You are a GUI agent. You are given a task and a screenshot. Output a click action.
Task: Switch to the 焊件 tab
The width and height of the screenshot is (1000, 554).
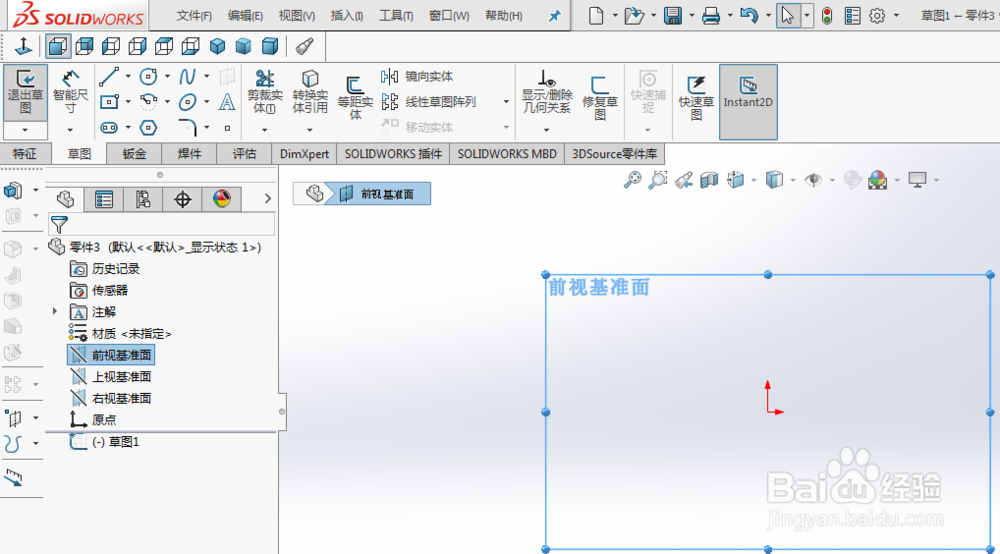tap(189, 154)
